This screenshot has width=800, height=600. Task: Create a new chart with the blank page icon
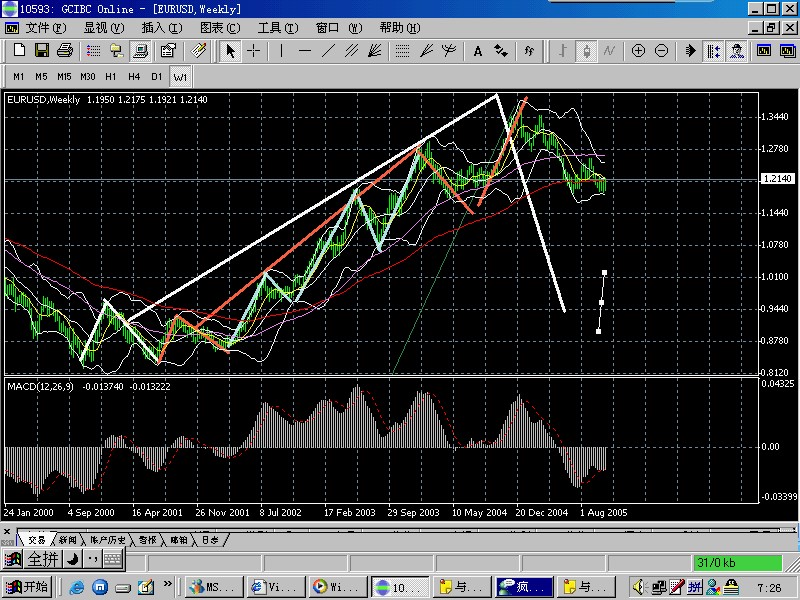click(x=19, y=51)
